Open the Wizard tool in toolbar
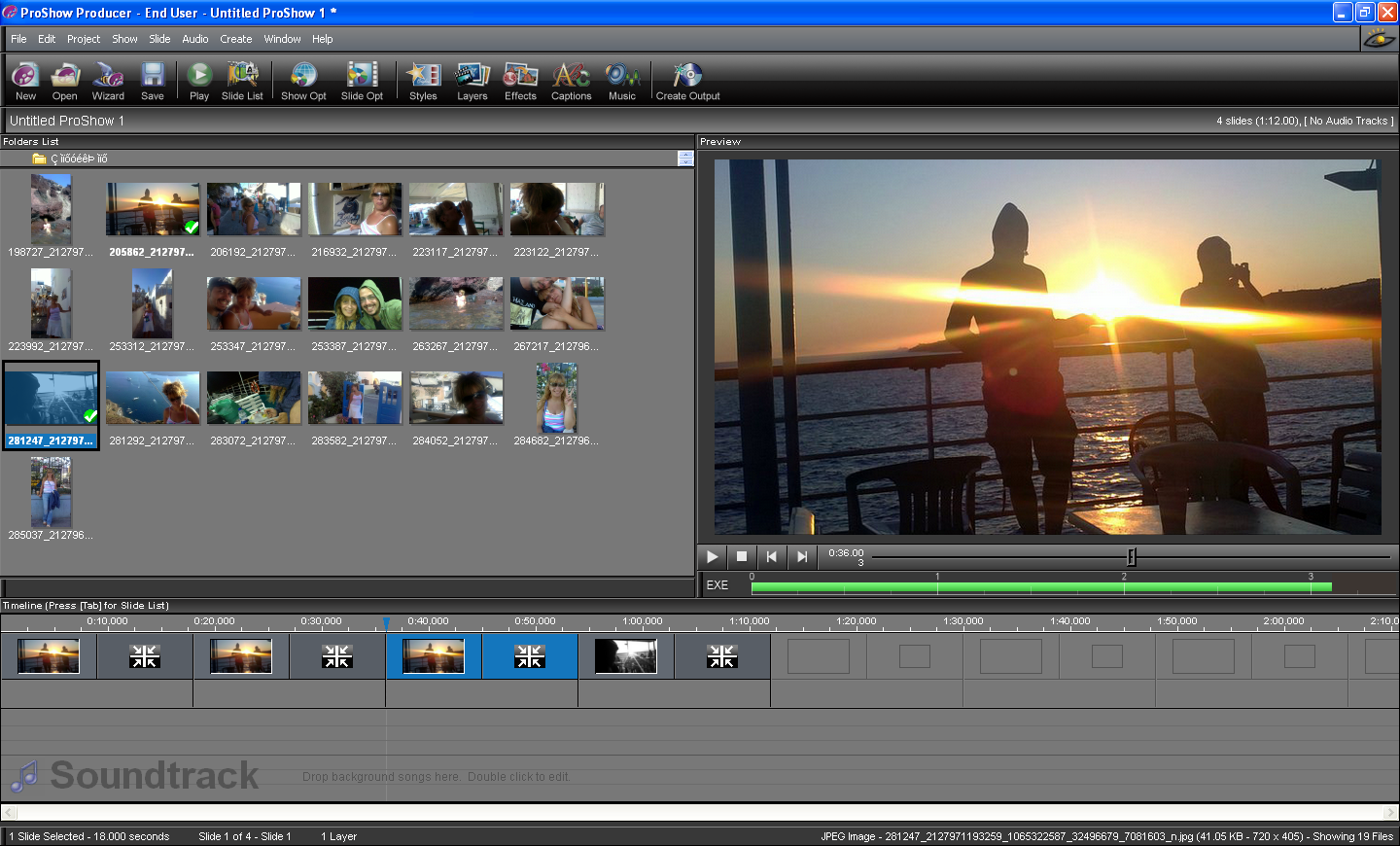The image size is (1400, 846). tap(108, 82)
